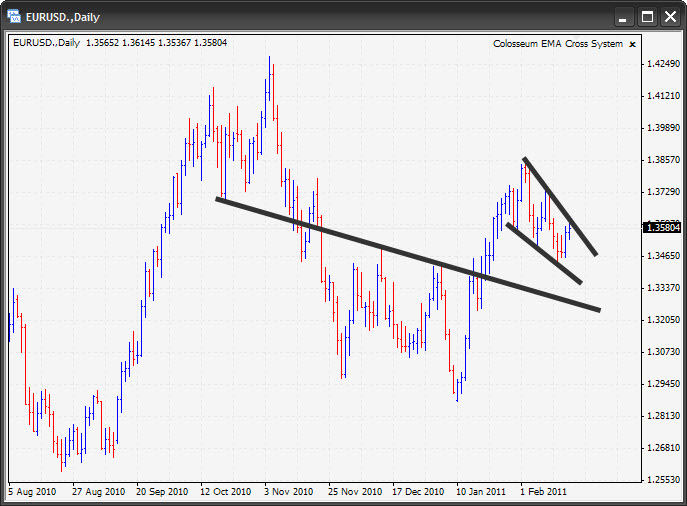Click the 25 Nov 2010 date label

355,492
